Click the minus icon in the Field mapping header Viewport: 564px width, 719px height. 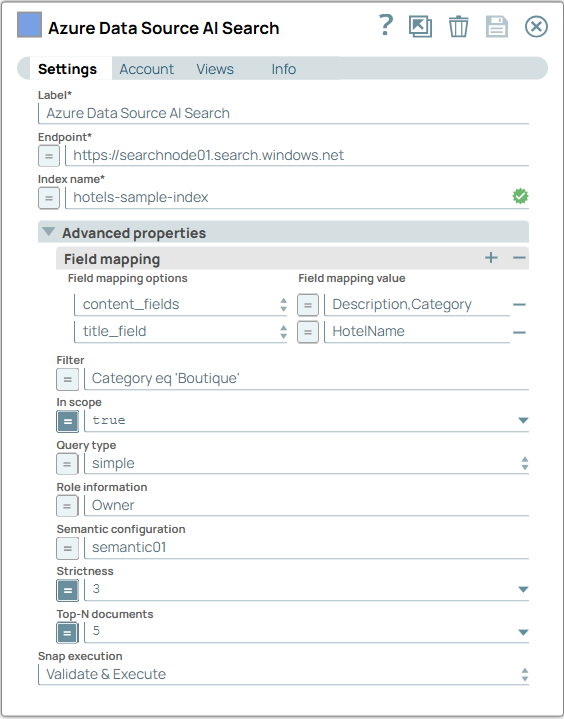[519, 258]
